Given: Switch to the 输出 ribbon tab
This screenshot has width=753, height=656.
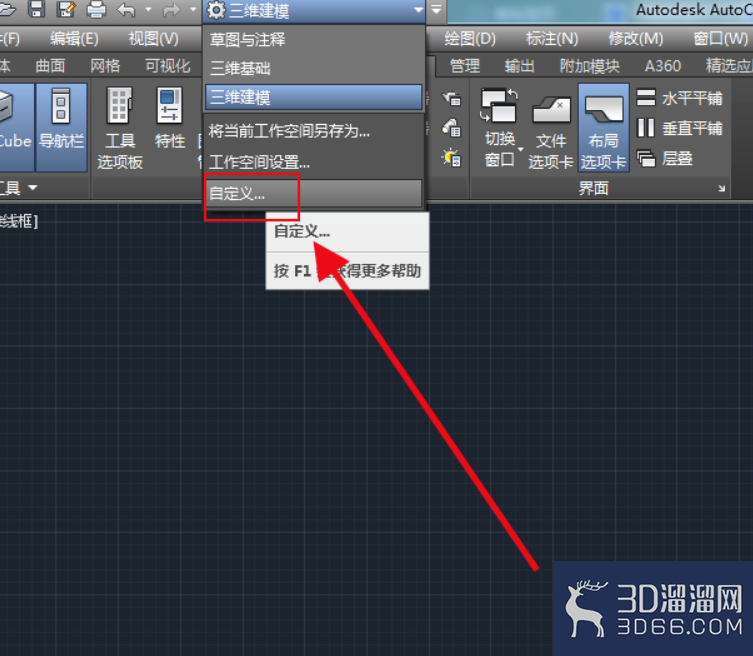Looking at the screenshot, I should 519,66.
